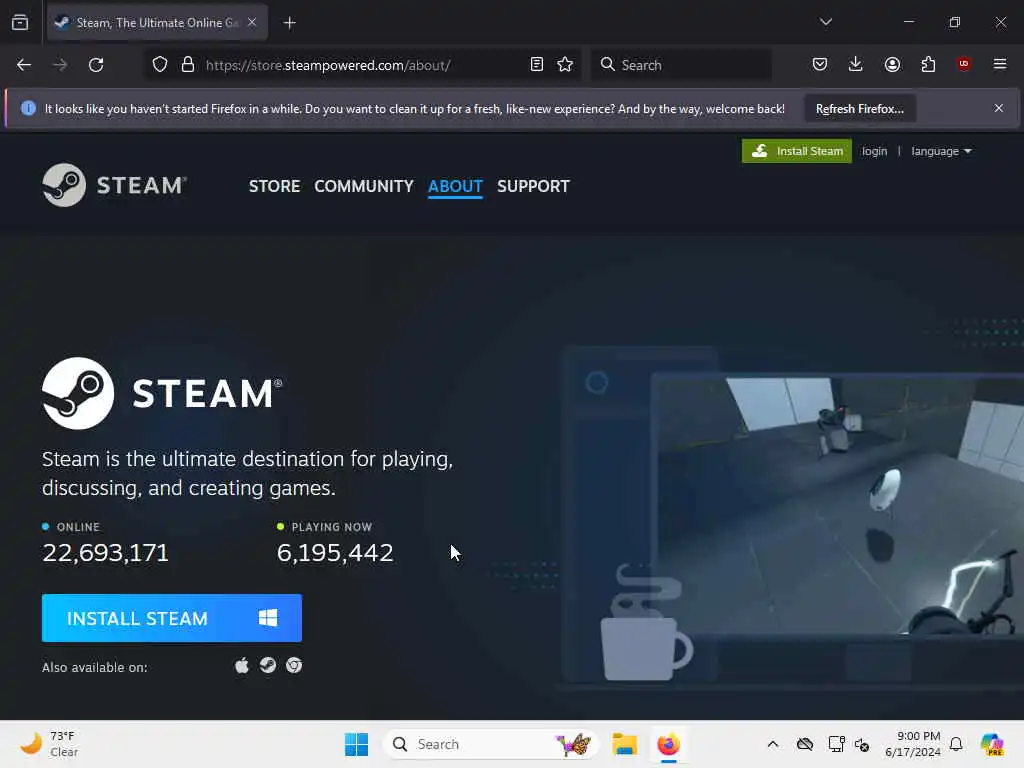1024x768 pixels.
Task: Select the Chrome OS download icon
Action: (294, 665)
